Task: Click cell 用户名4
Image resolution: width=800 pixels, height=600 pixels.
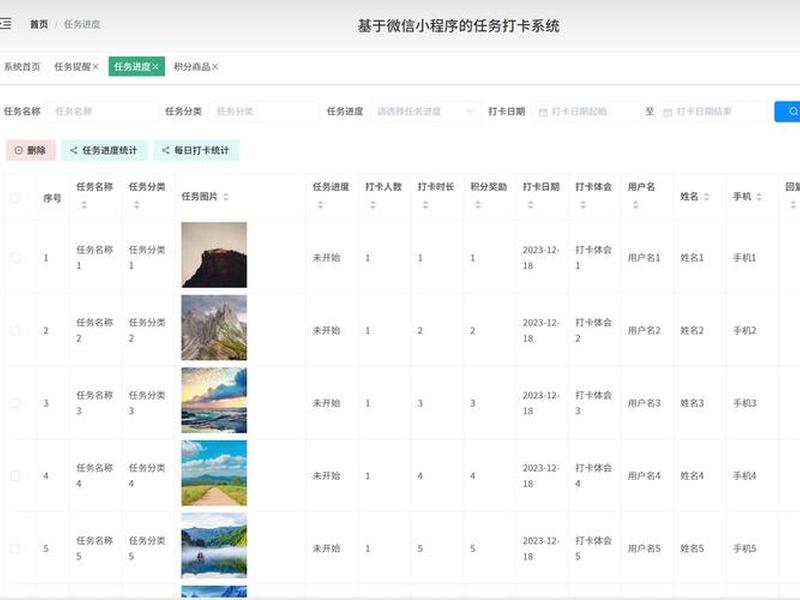Action: coord(644,476)
